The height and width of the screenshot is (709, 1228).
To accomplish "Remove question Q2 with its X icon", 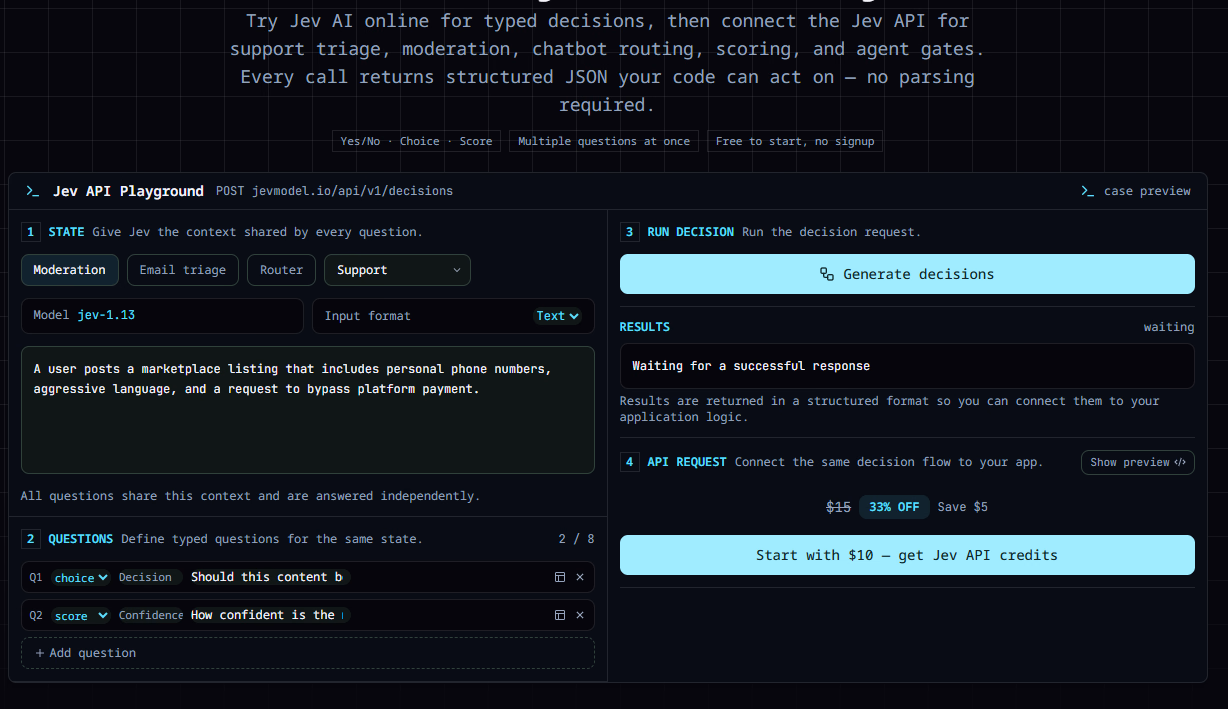I will (x=580, y=615).
